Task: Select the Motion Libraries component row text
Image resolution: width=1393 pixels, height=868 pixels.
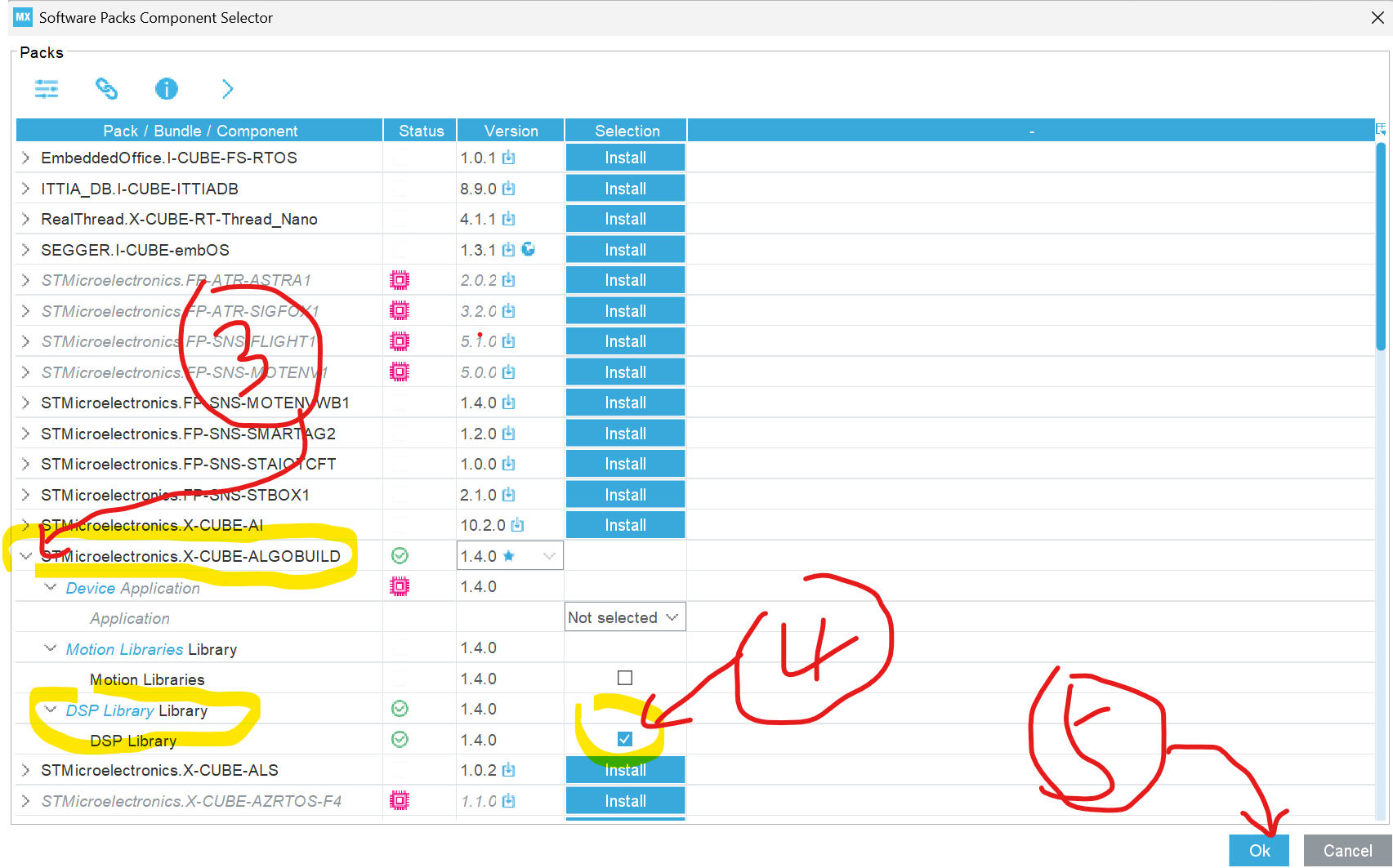Action: click(x=147, y=679)
